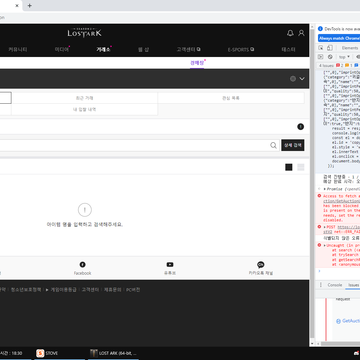
Task: Open the notification bell in Lost Ark header
Action: 290,33
